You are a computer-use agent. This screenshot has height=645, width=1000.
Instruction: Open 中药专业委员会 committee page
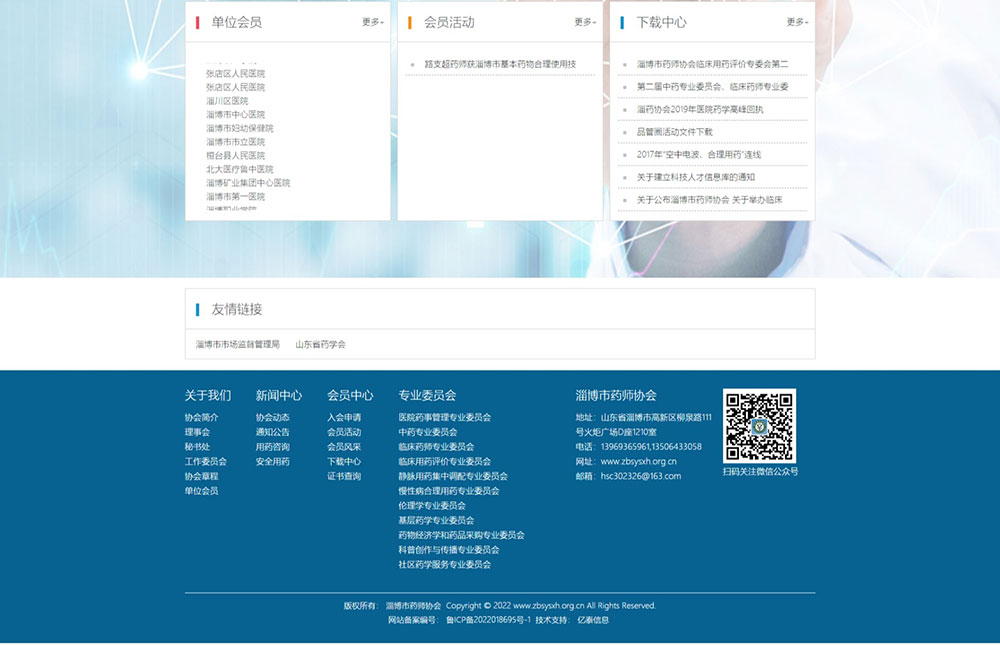428,432
